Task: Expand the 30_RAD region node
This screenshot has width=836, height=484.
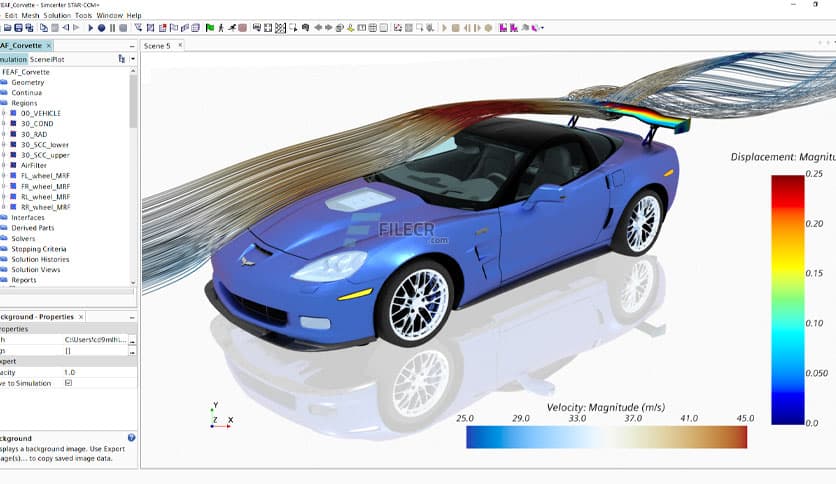Action: click(4, 134)
